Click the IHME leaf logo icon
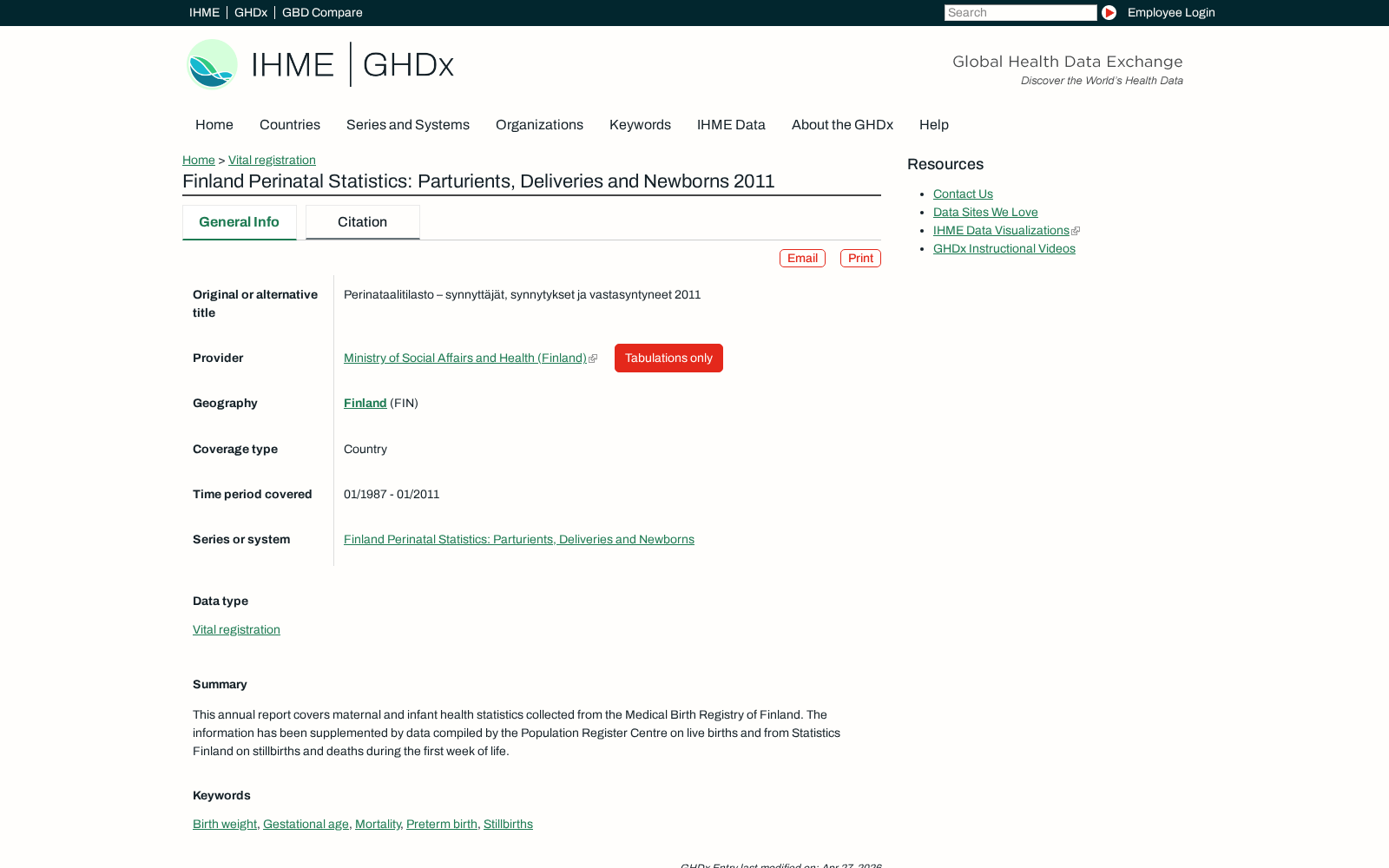This screenshot has height=868, width=1389. pos(213,64)
